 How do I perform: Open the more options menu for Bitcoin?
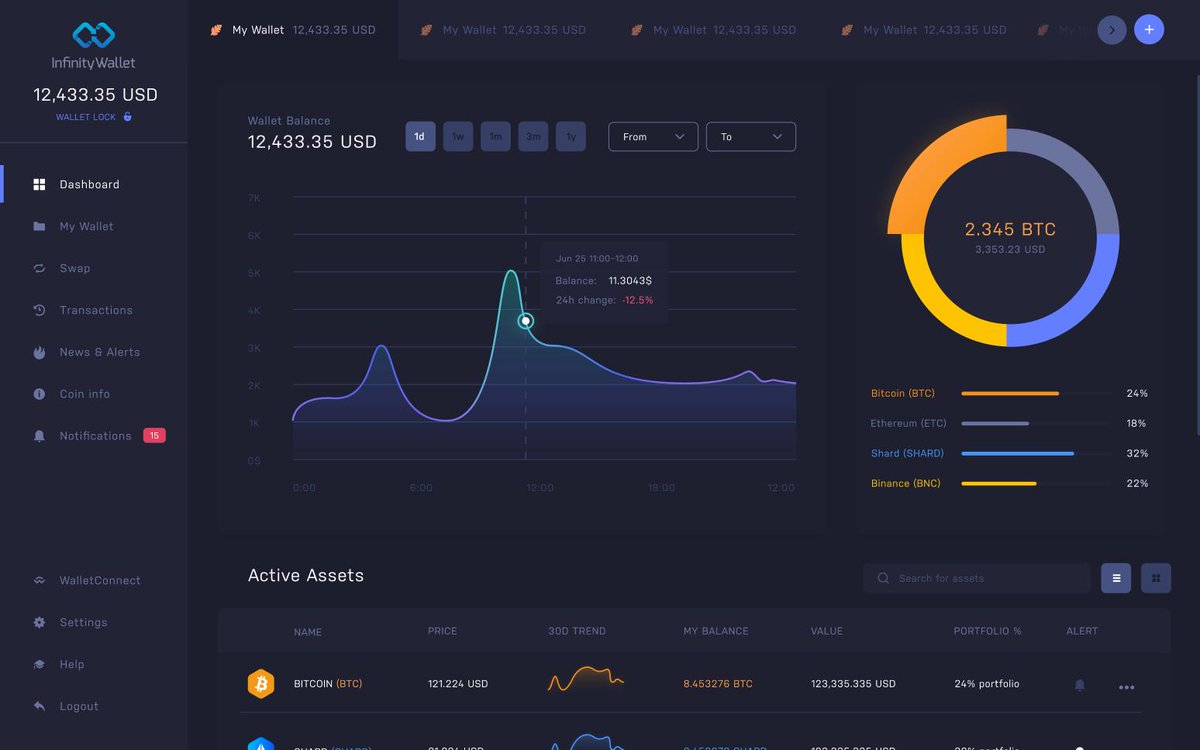click(1127, 687)
